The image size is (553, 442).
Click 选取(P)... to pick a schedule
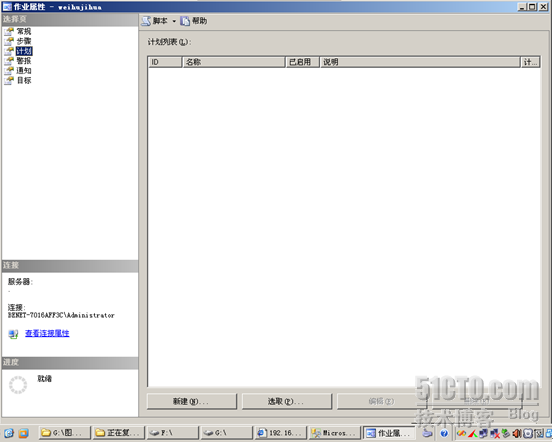pyautogui.click(x=287, y=401)
